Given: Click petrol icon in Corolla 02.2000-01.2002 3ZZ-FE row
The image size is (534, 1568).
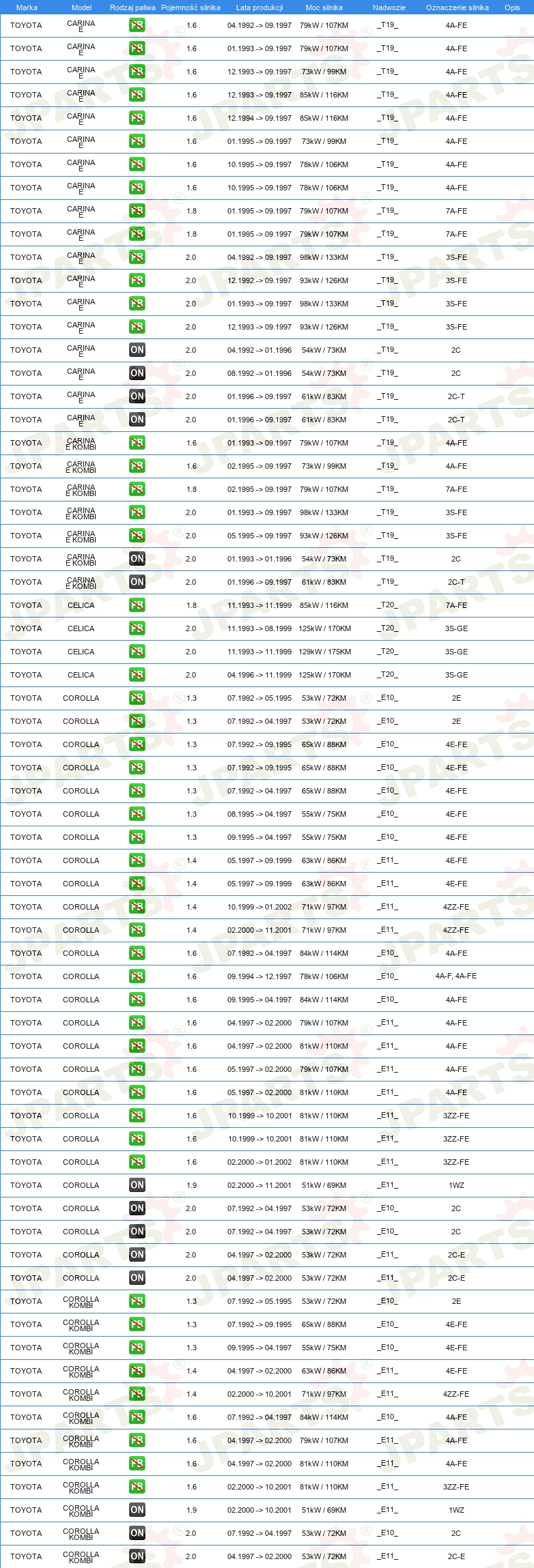Looking at the screenshot, I should click(x=137, y=1162).
